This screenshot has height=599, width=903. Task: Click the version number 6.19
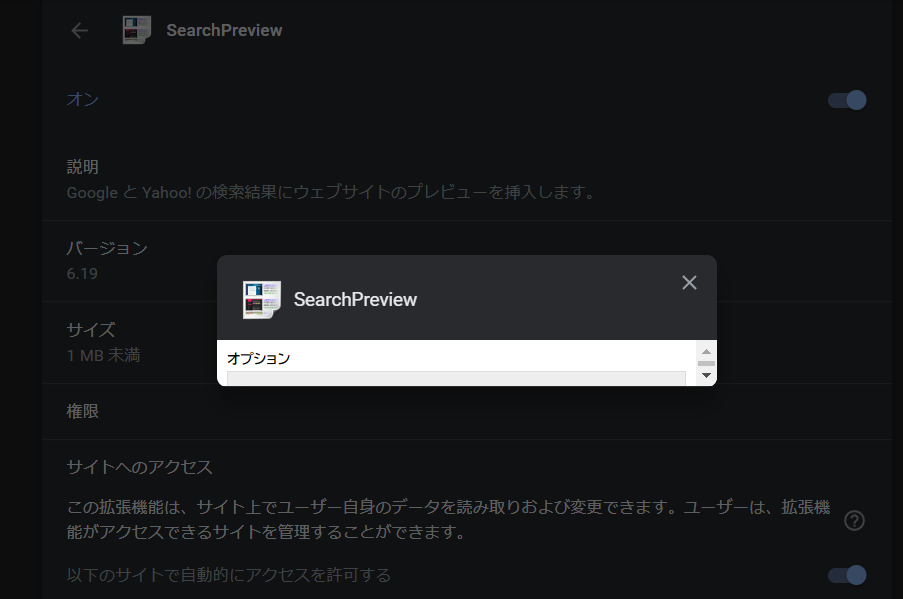(82, 274)
